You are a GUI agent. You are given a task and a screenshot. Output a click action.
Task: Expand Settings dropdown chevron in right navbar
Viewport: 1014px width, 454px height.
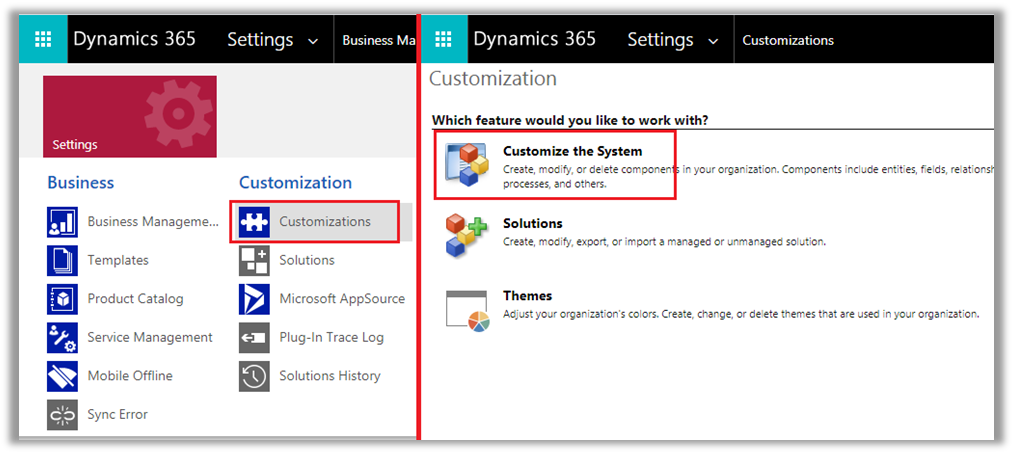[712, 41]
